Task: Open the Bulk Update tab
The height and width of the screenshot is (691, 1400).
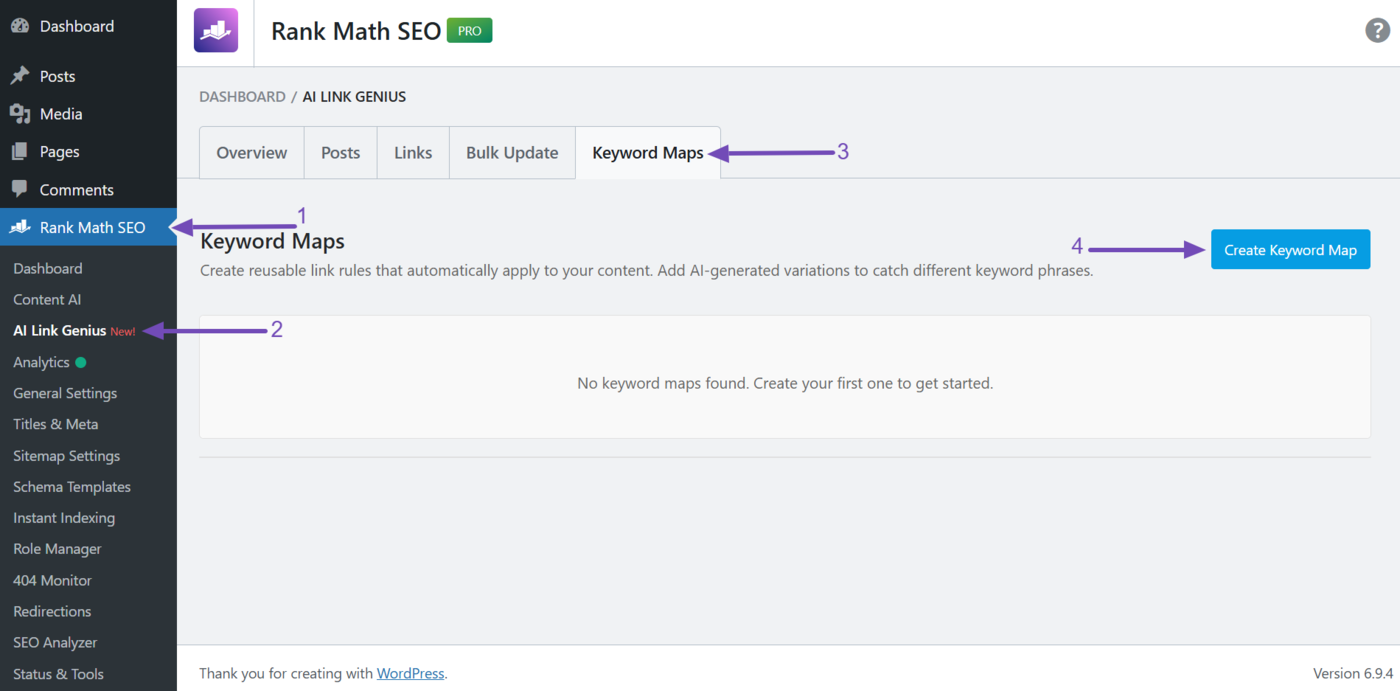Action: (x=512, y=153)
